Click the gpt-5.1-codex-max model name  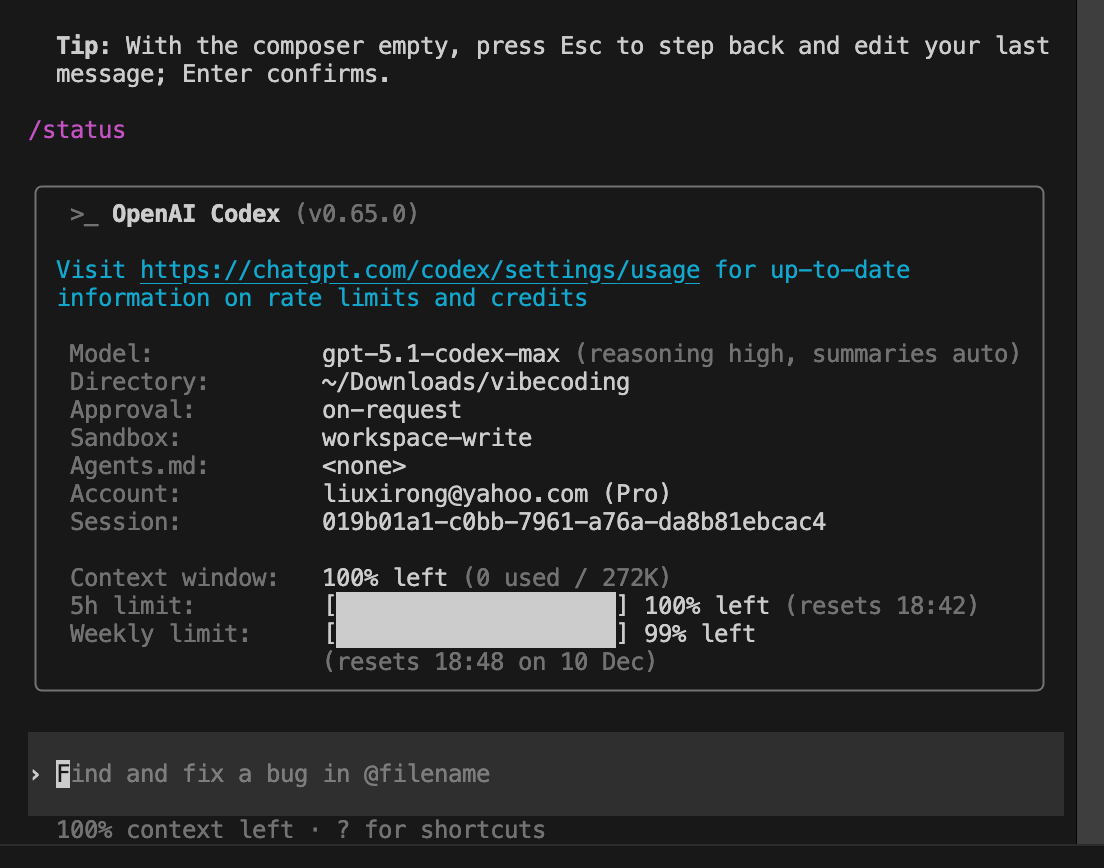tap(440, 354)
